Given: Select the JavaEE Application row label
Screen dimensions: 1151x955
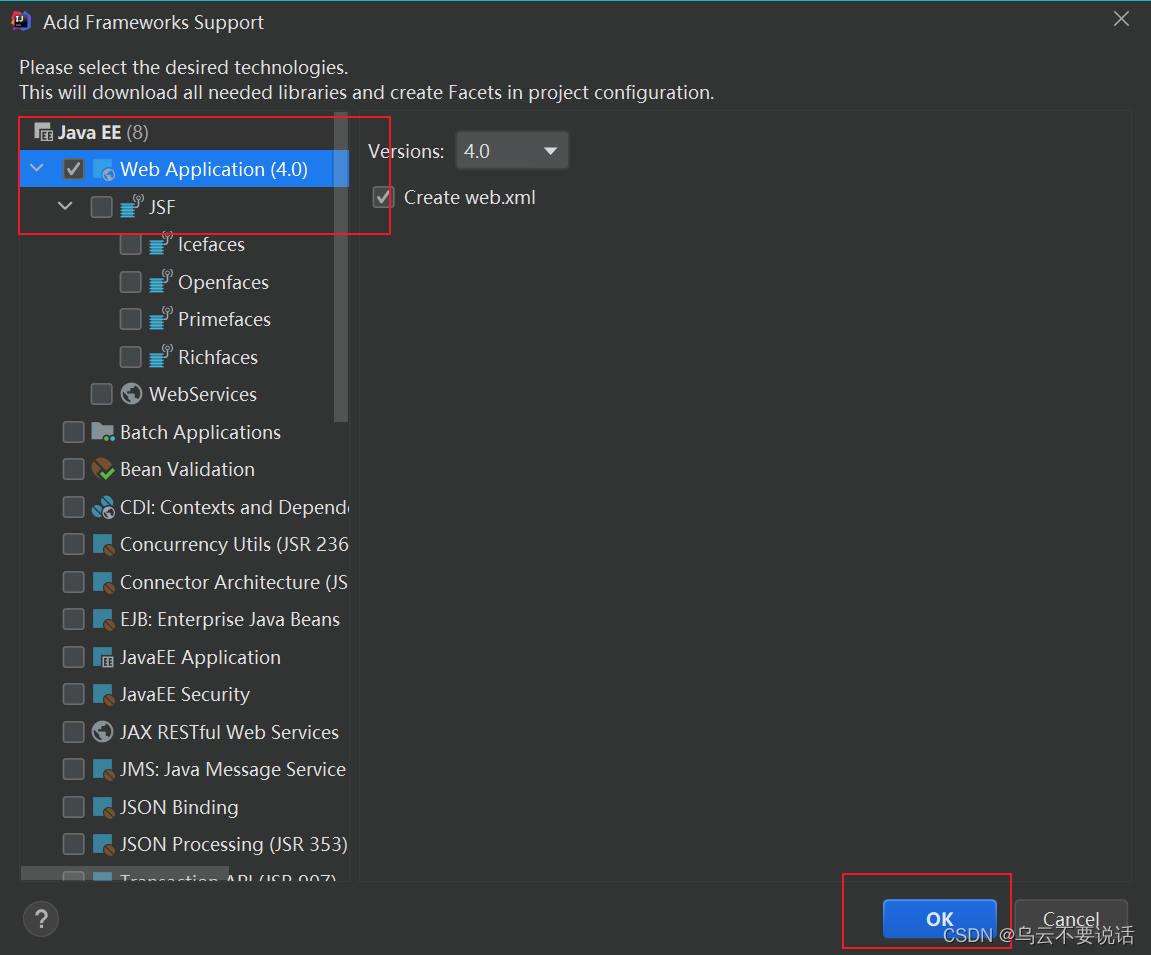Looking at the screenshot, I should click(x=200, y=658).
